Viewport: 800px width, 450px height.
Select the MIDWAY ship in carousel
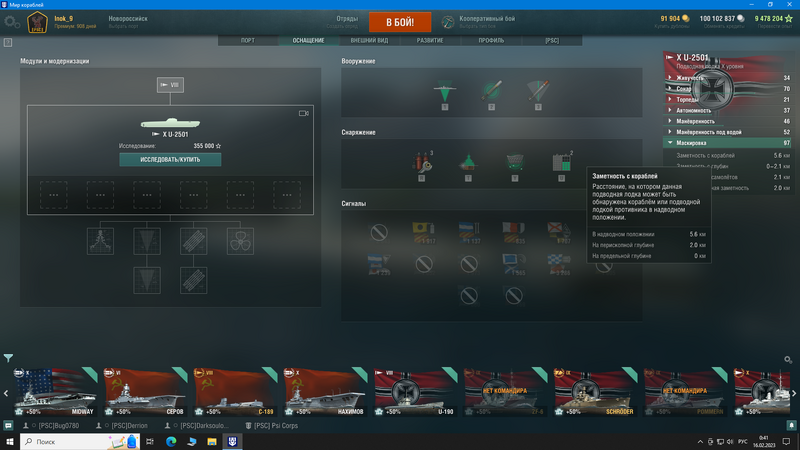tap(55, 391)
